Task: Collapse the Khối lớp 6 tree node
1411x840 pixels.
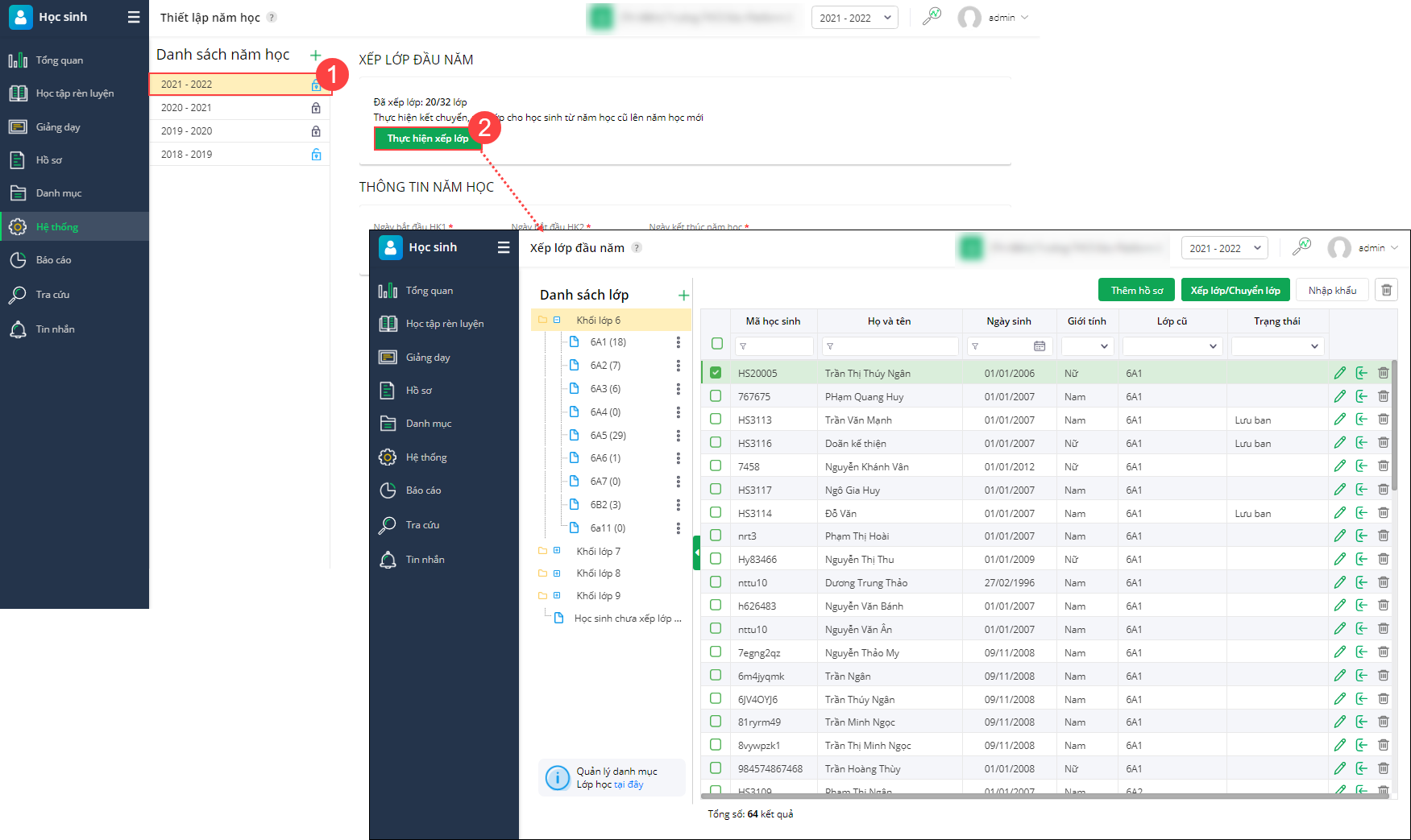Action: [557, 321]
